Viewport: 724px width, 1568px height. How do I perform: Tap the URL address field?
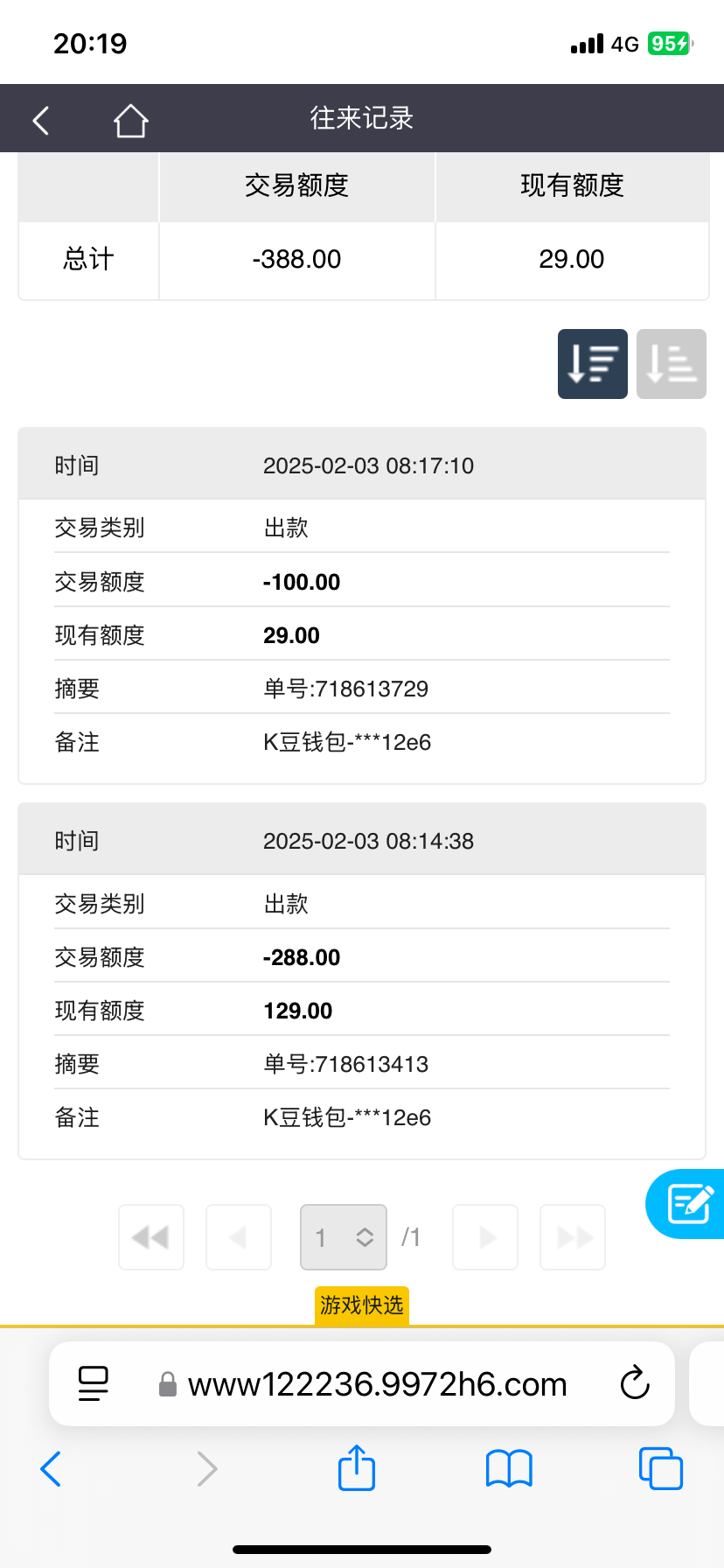[x=377, y=1384]
